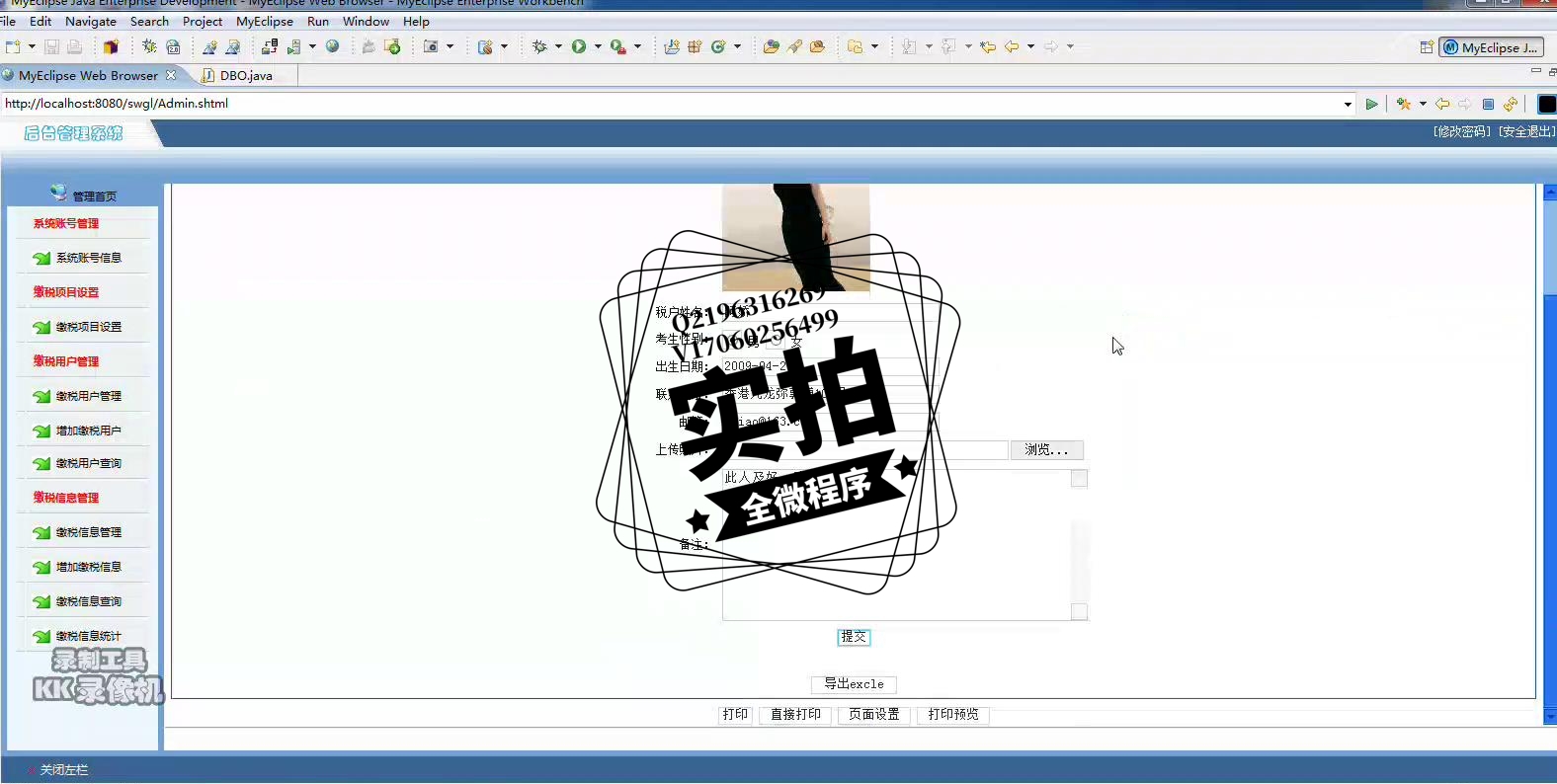Click the browser Stop square icon
Image resolution: width=1557 pixels, height=784 pixels.
click(x=1488, y=104)
